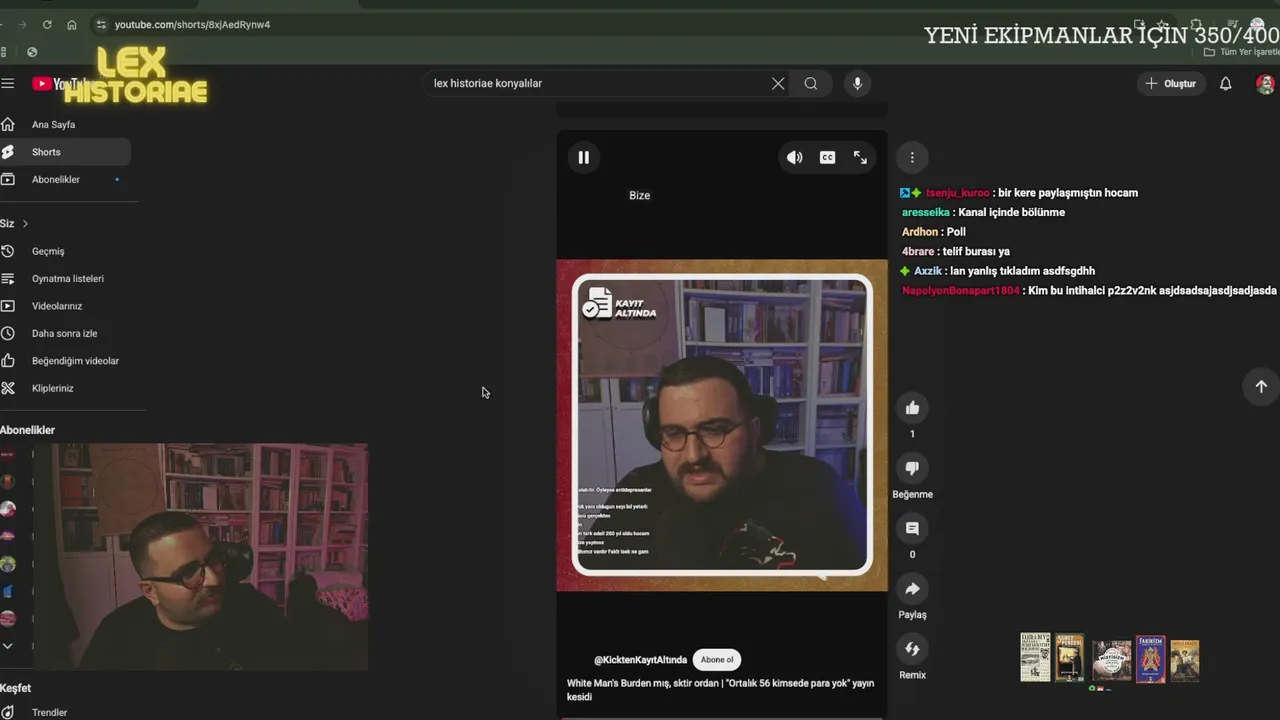Screen dimensions: 1280x720
Task: Open site info icon in address bar
Action: click(101, 24)
